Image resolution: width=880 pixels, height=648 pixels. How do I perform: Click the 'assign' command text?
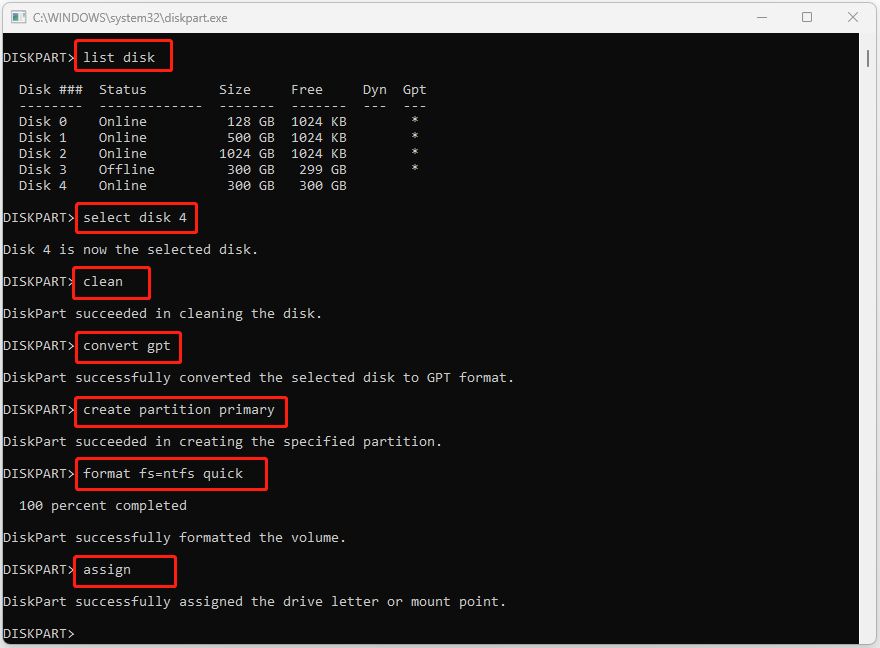[x=107, y=570]
